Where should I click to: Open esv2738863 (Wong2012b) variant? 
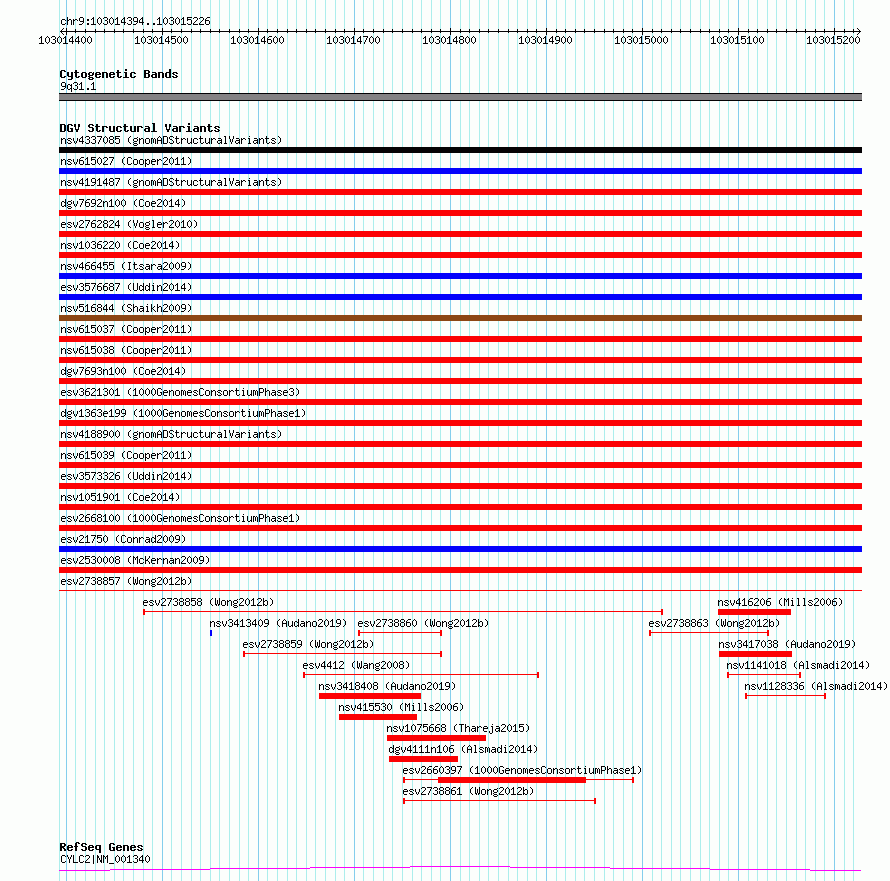714,623
